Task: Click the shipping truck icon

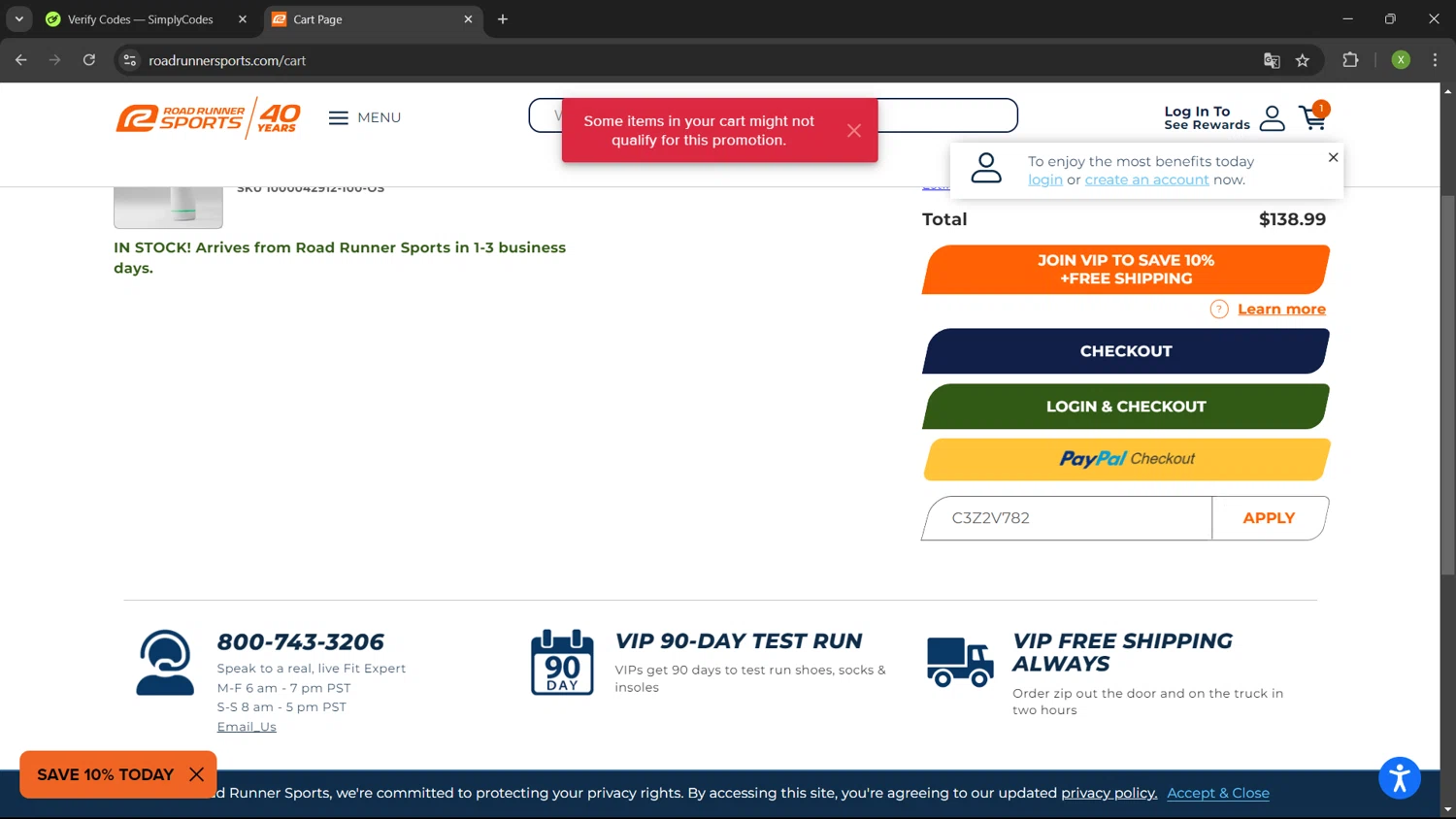Action: [960, 662]
